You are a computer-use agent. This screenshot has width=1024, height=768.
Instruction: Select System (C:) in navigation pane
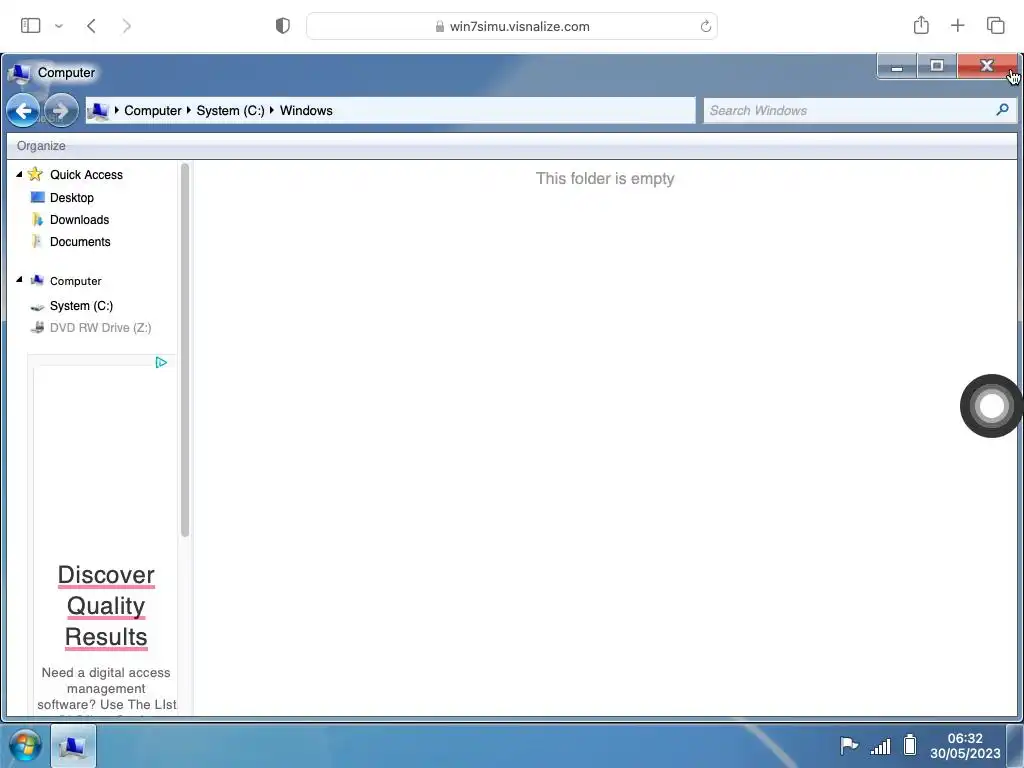[82, 306]
